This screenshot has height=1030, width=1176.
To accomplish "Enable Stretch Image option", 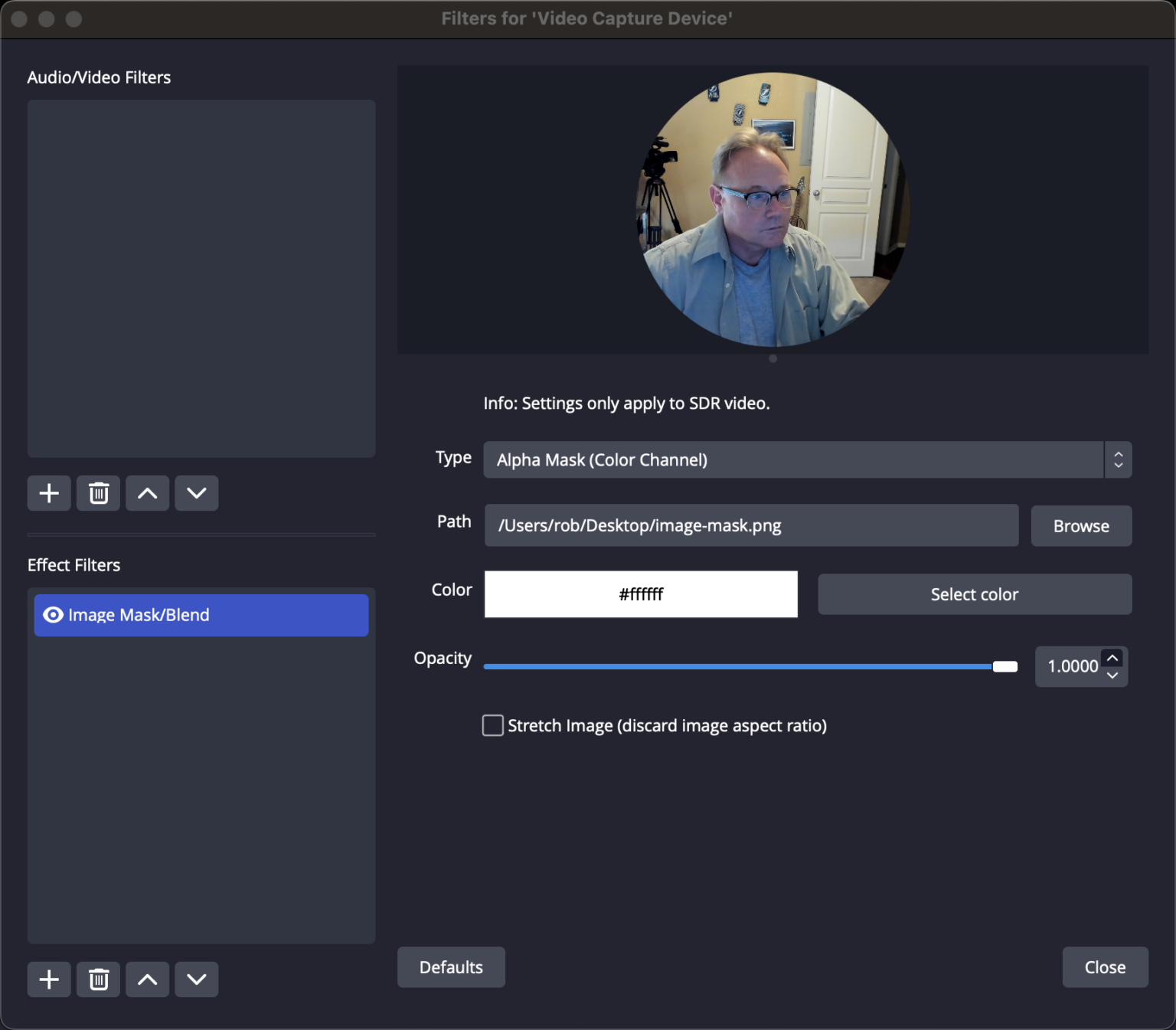I will (x=492, y=725).
